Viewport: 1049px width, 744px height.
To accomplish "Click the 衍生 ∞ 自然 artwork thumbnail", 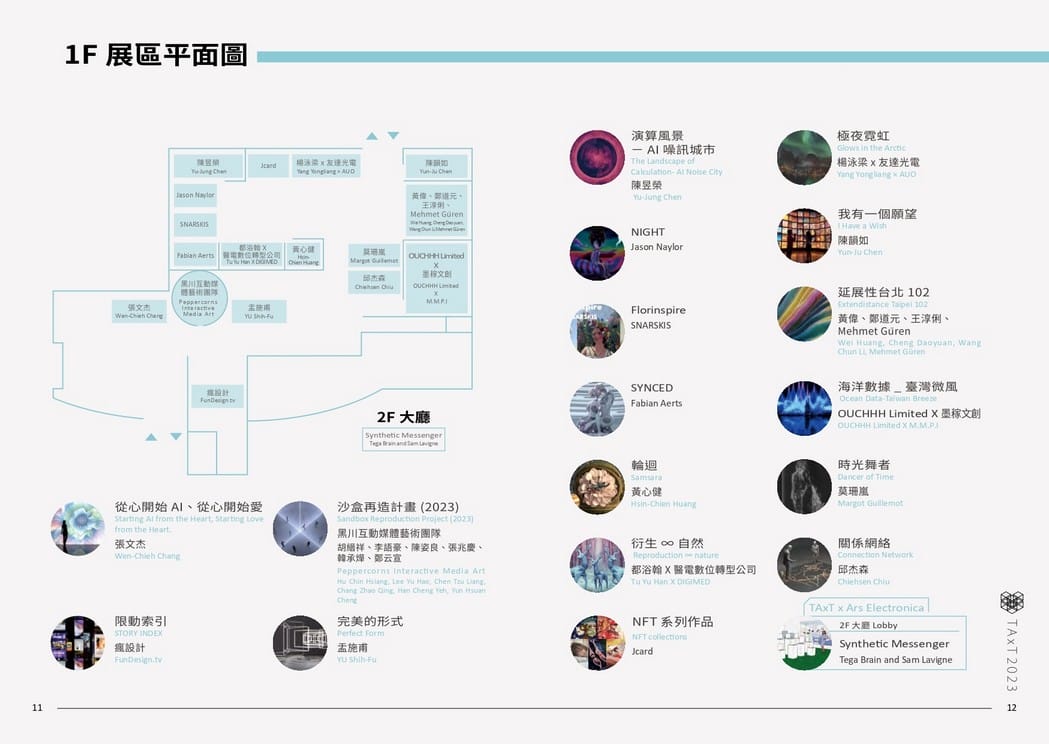I will [x=597, y=565].
